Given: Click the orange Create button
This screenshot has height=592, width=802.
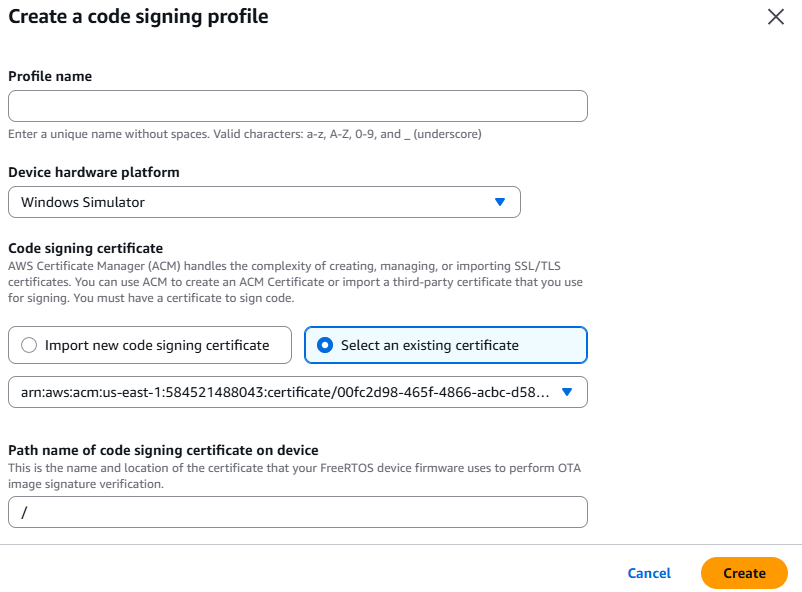Looking at the screenshot, I should point(744,573).
